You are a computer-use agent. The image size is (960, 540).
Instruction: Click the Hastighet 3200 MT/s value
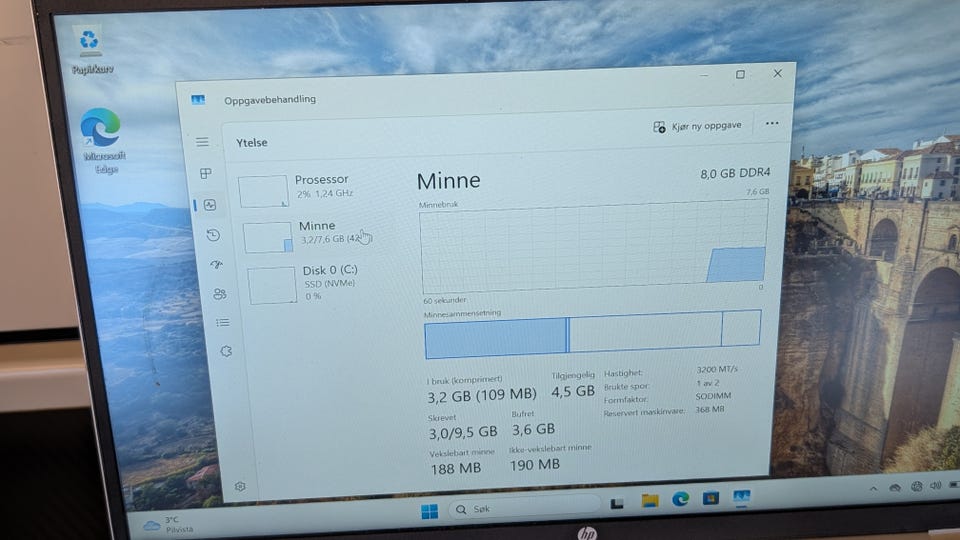click(717, 369)
